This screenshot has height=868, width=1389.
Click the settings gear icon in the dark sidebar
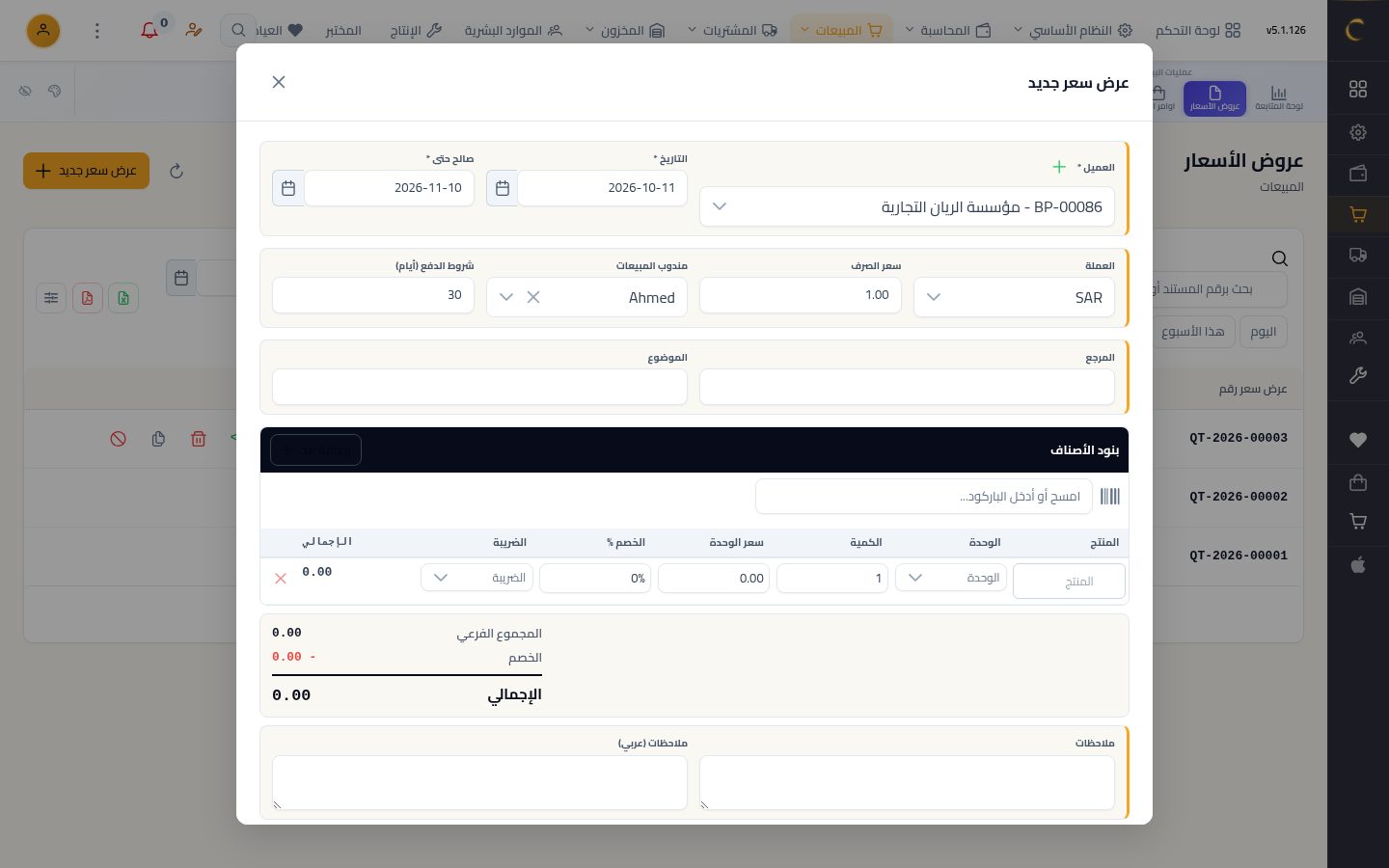coord(1358,132)
